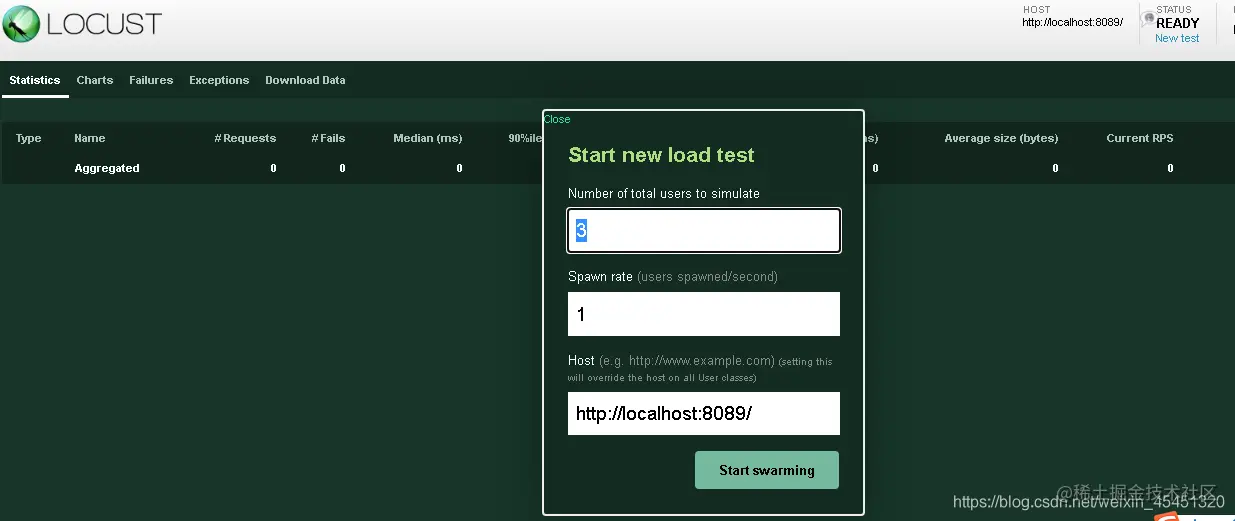Show the Exceptions tab

[219, 80]
